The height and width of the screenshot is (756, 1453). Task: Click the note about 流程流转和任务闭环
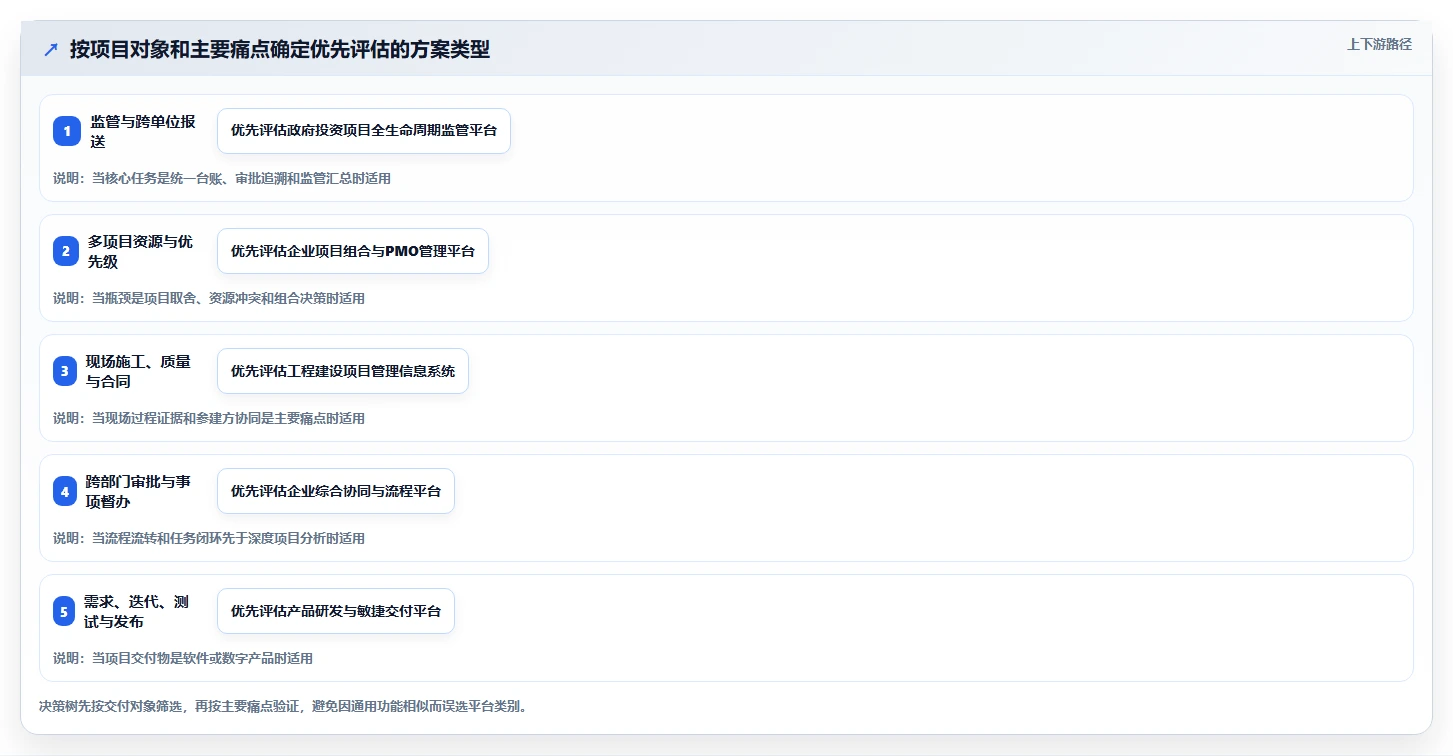pyautogui.click(x=209, y=538)
